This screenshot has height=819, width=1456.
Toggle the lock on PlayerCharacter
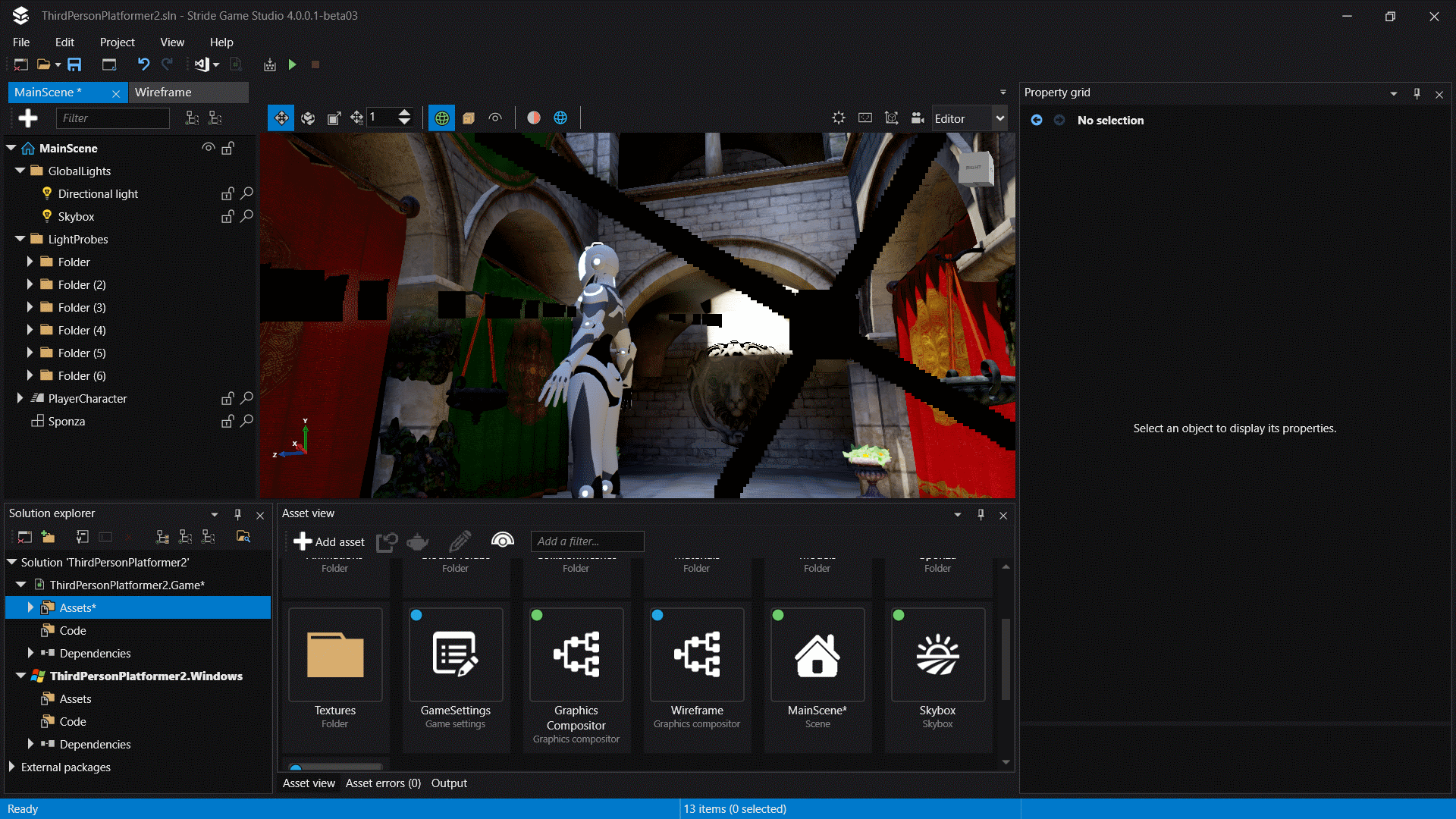pyautogui.click(x=227, y=398)
